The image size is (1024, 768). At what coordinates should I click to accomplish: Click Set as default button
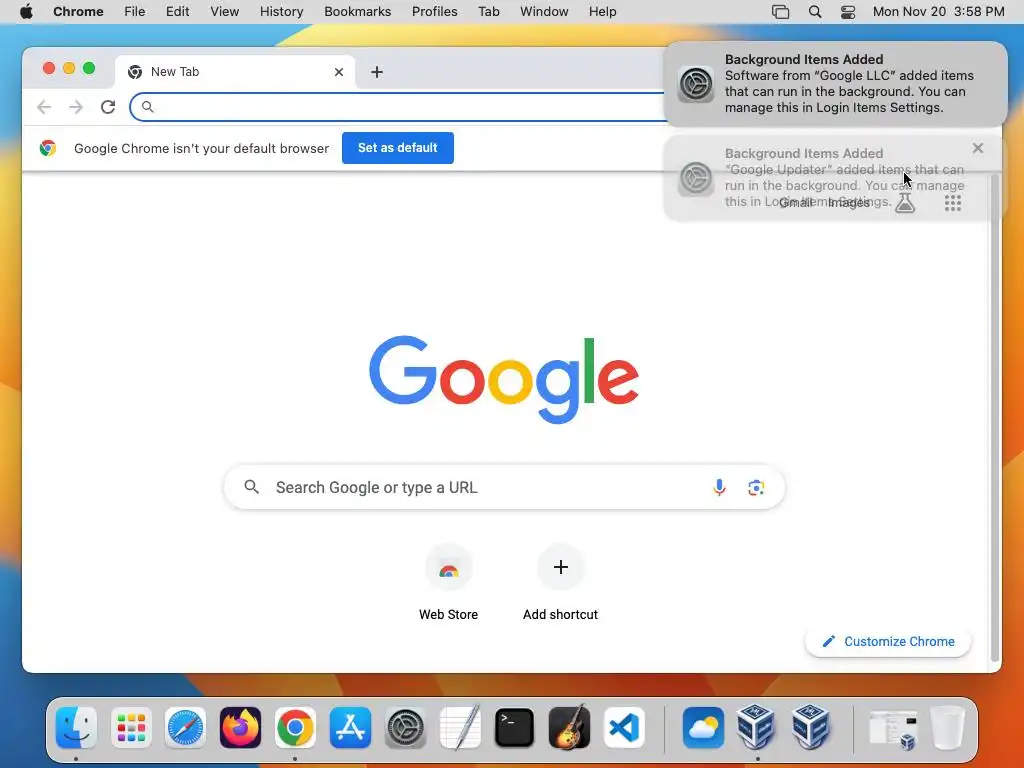(398, 148)
